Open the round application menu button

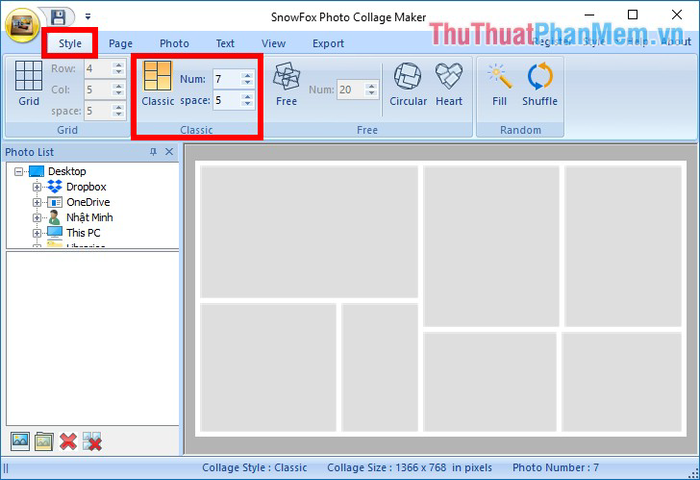(22, 24)
